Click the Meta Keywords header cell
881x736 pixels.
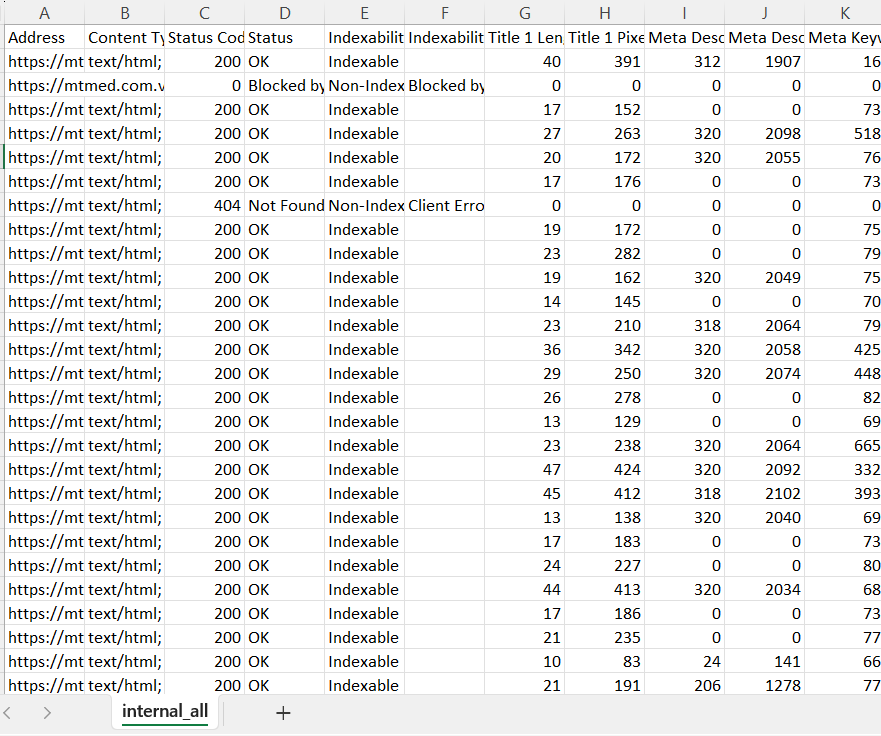pos(844,37)
